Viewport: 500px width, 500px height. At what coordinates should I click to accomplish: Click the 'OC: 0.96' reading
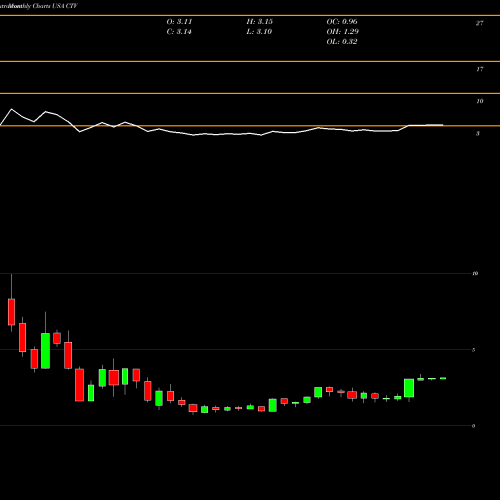[x=342, y=22]
